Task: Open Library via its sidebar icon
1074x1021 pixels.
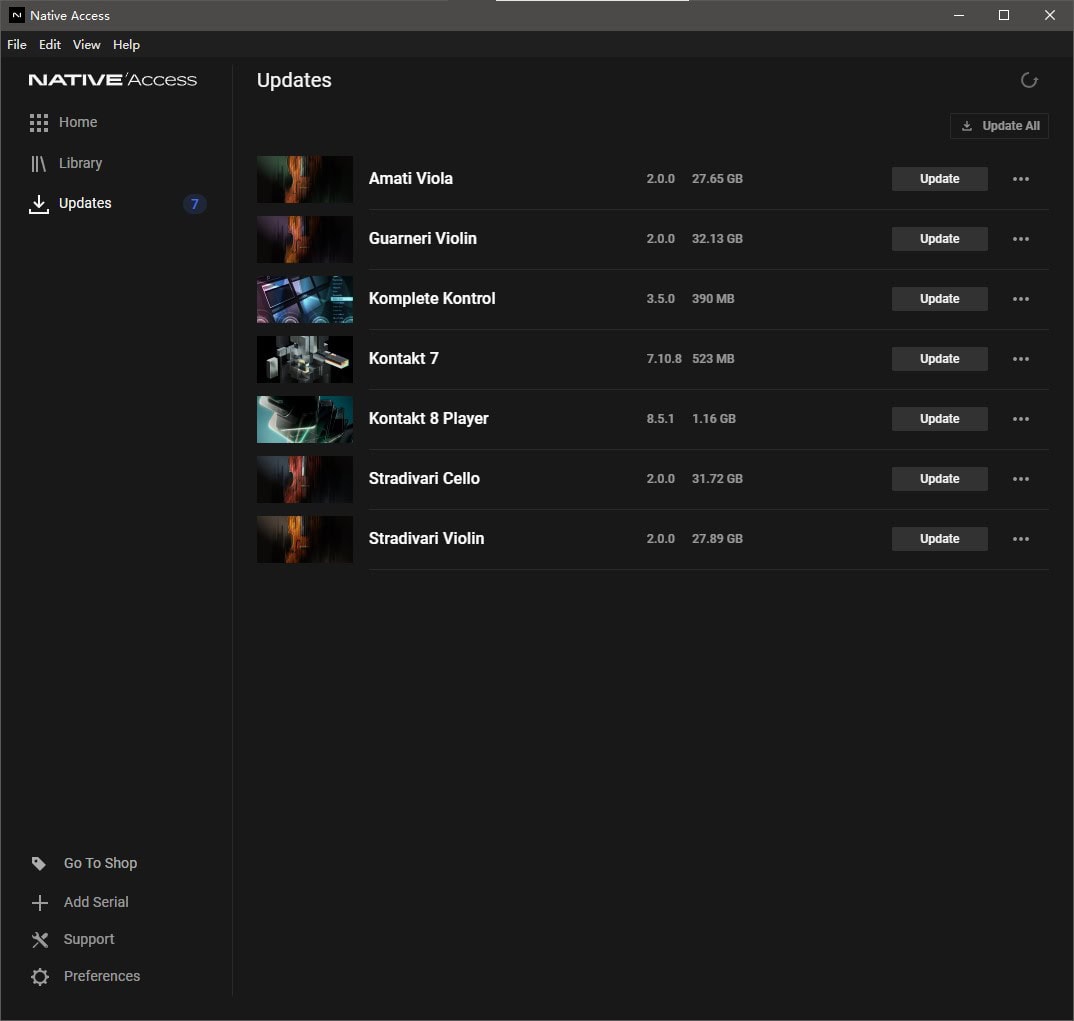Action: (39, 164)
